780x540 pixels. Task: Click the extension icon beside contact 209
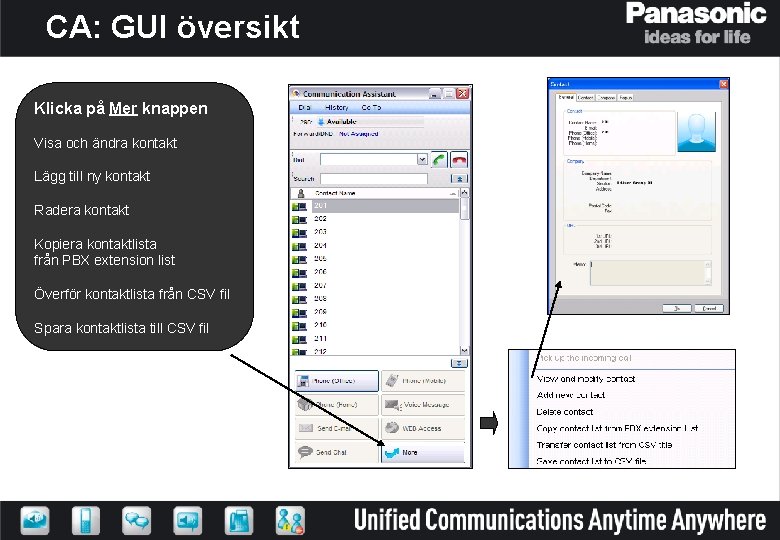pos(299,313)
